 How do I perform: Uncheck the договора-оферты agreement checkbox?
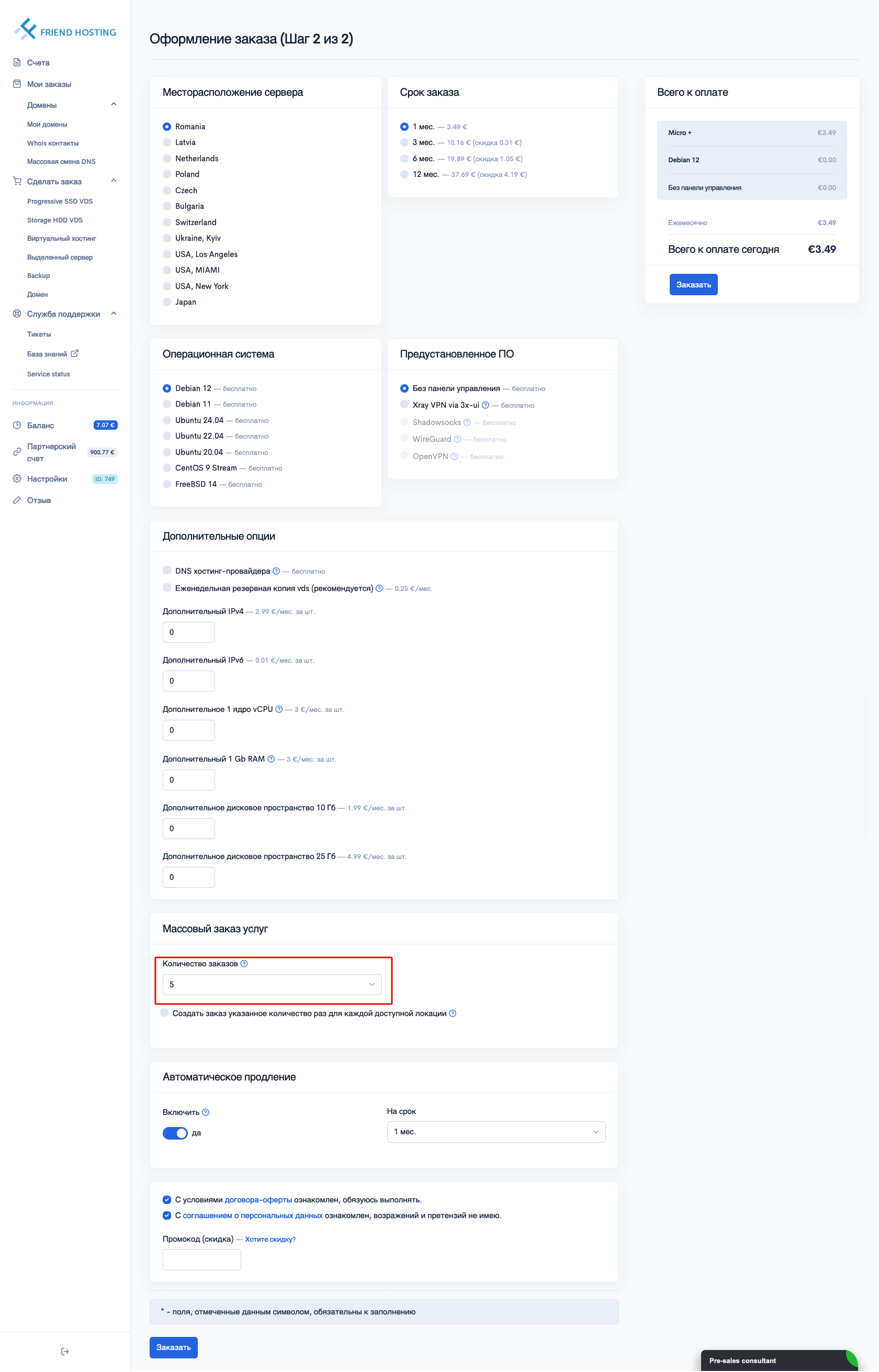click(x=167, y=1199)
